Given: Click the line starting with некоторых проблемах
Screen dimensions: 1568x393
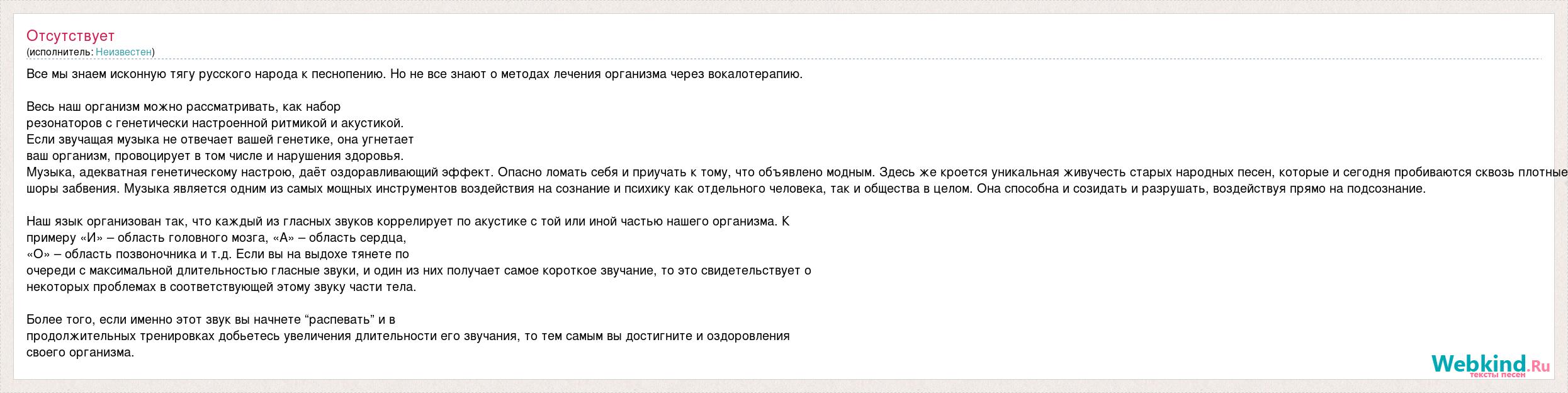Looking at the screenshot, I should (x=222, y=287).
